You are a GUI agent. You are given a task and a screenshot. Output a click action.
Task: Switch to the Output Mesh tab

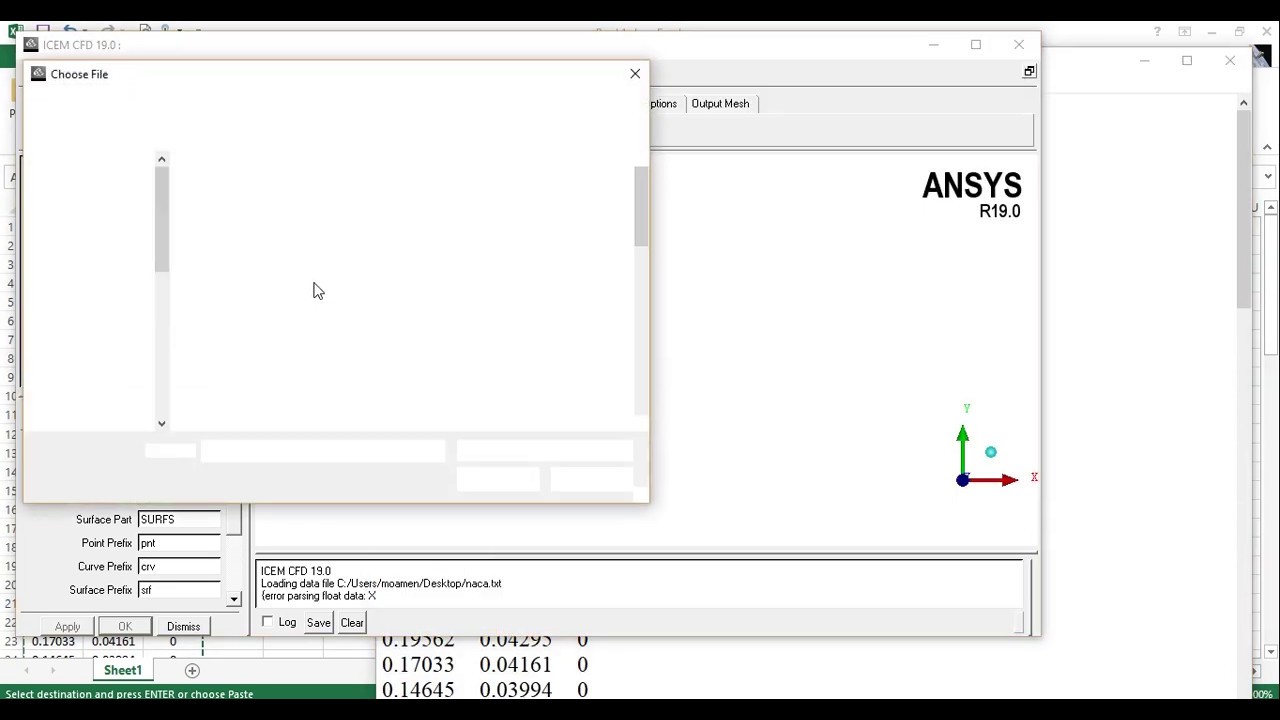pos(720,103)
